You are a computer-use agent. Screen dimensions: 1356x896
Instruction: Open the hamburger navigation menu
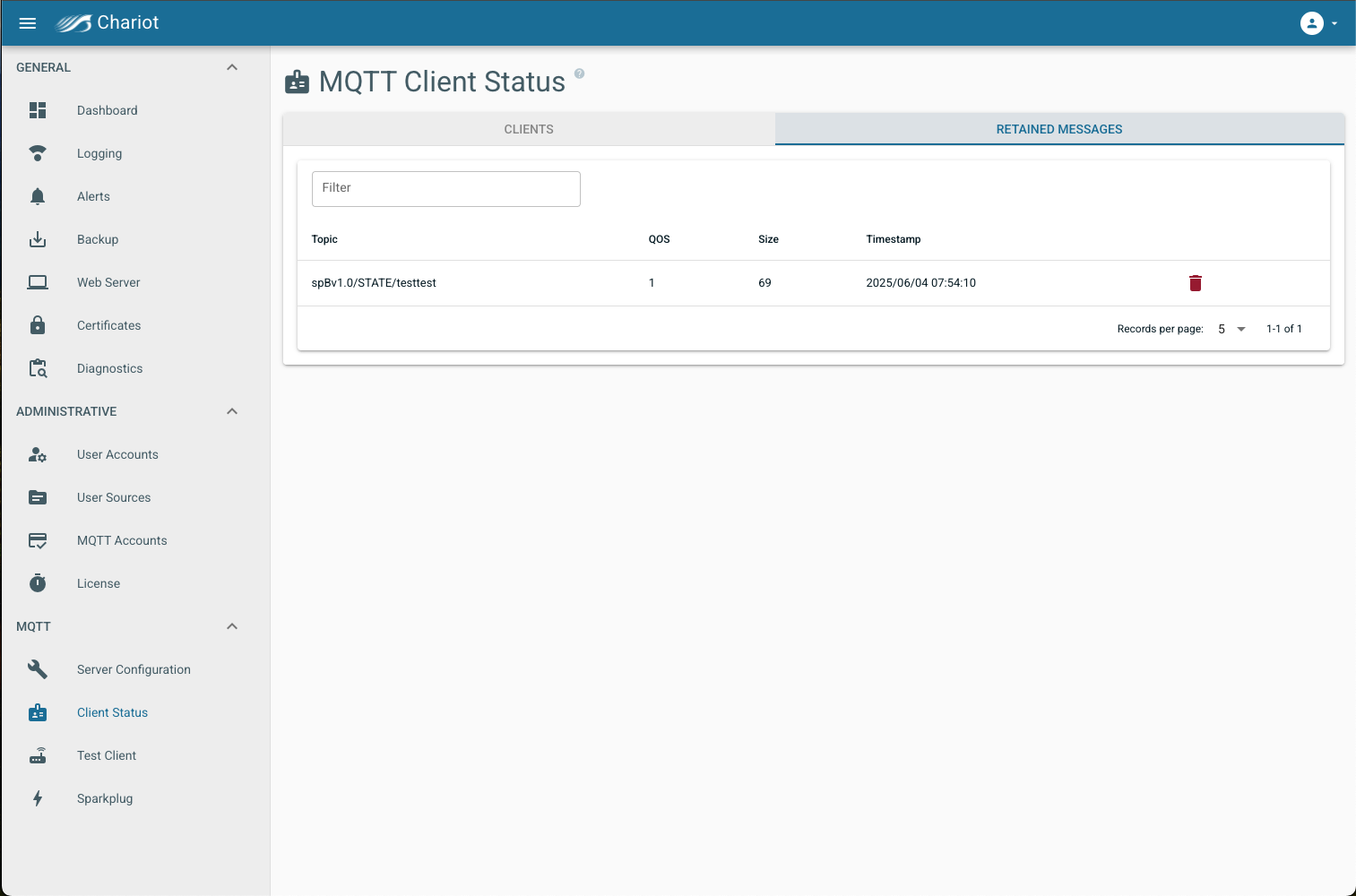[28, 23]
